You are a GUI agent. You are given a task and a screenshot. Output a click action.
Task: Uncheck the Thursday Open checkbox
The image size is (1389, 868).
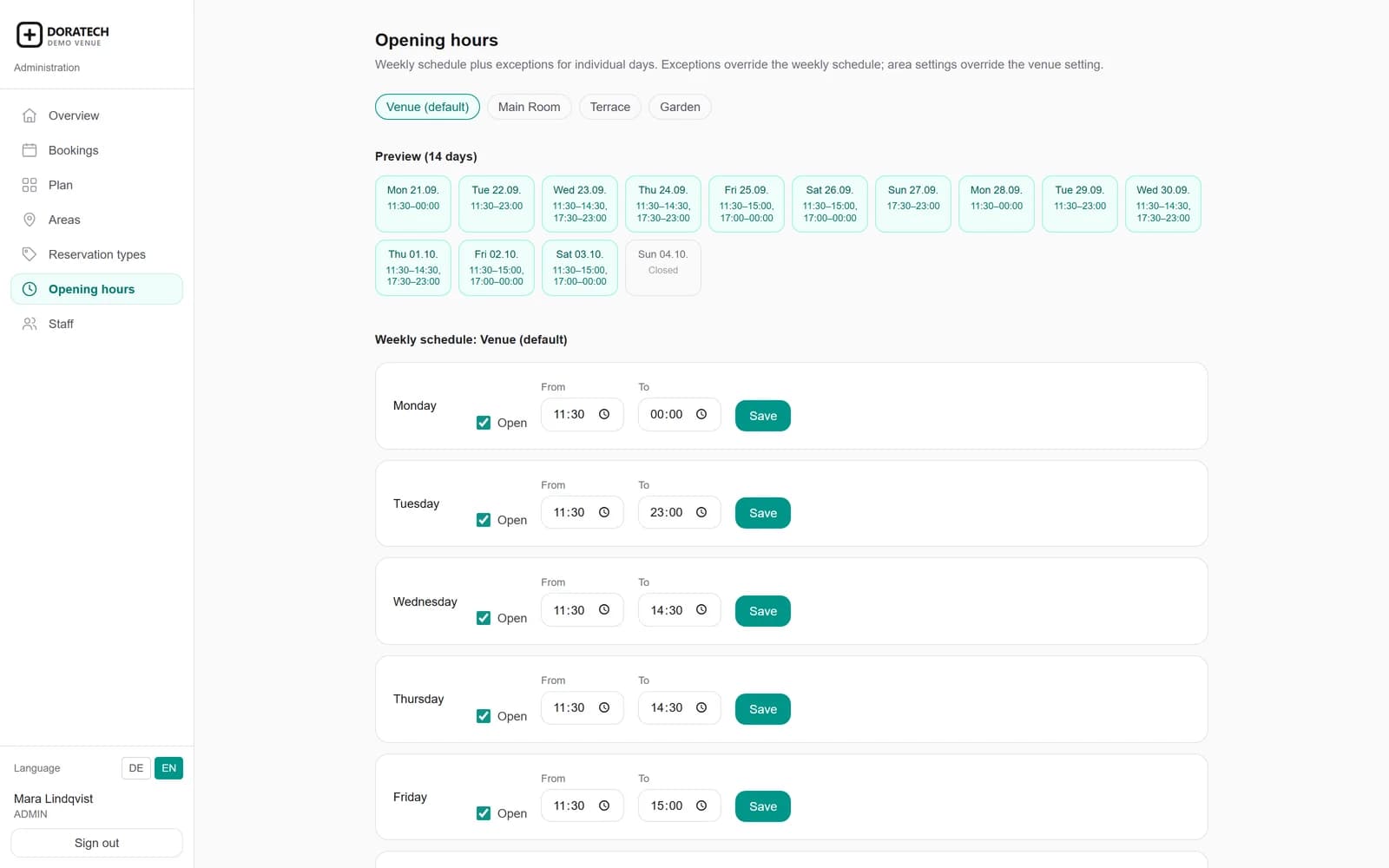[x=484, y=716]
